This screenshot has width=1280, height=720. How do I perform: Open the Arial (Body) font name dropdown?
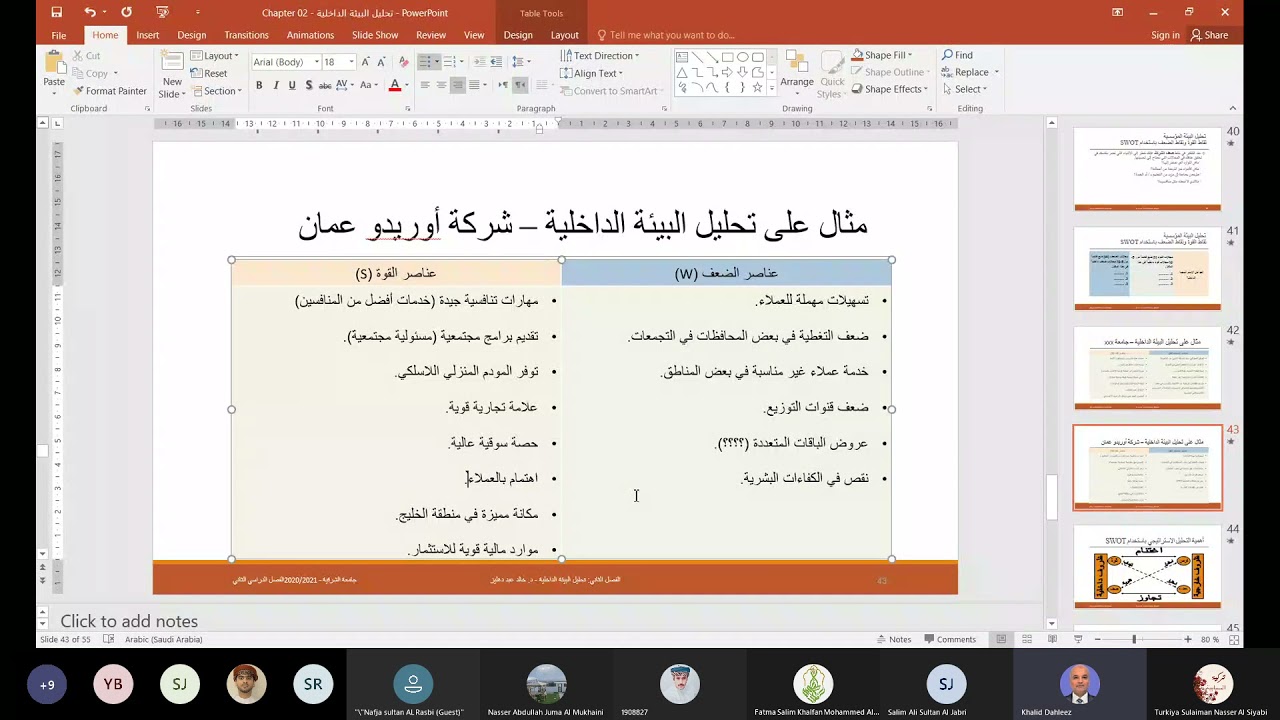[317, 62]
